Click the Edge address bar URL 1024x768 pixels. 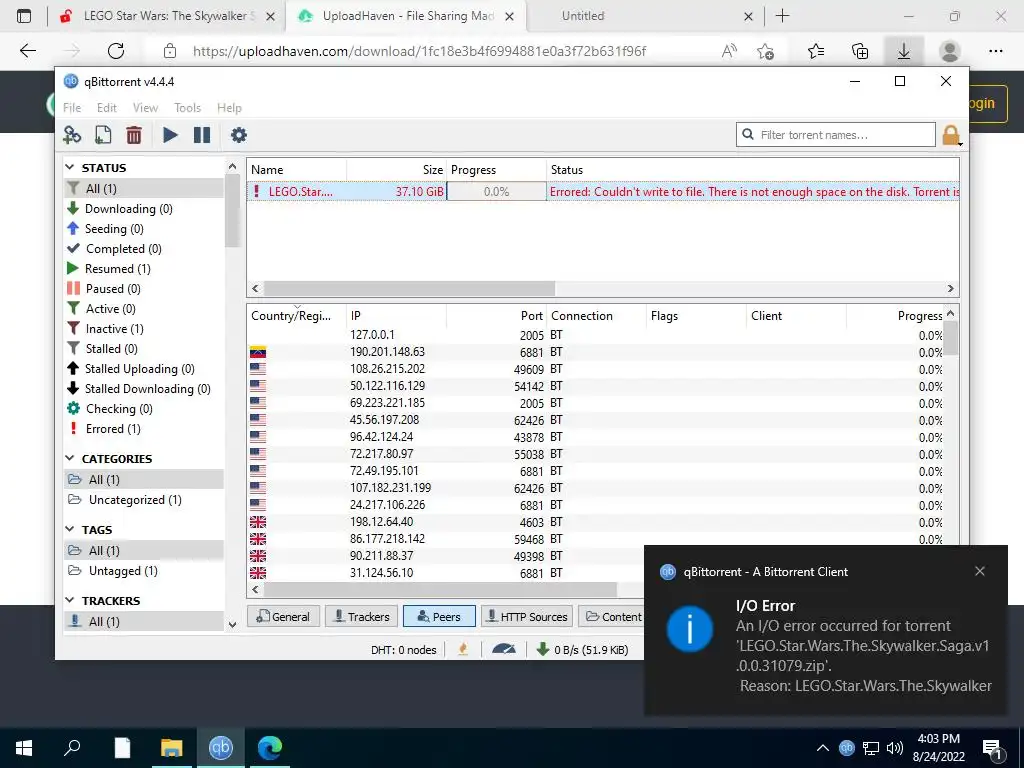tap(419, 51)
